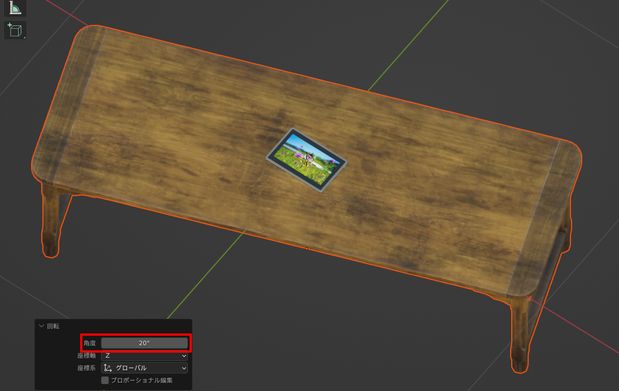Screen dimensions: 619x391
Task: Click the 座標系 label text
Action: 86,368
